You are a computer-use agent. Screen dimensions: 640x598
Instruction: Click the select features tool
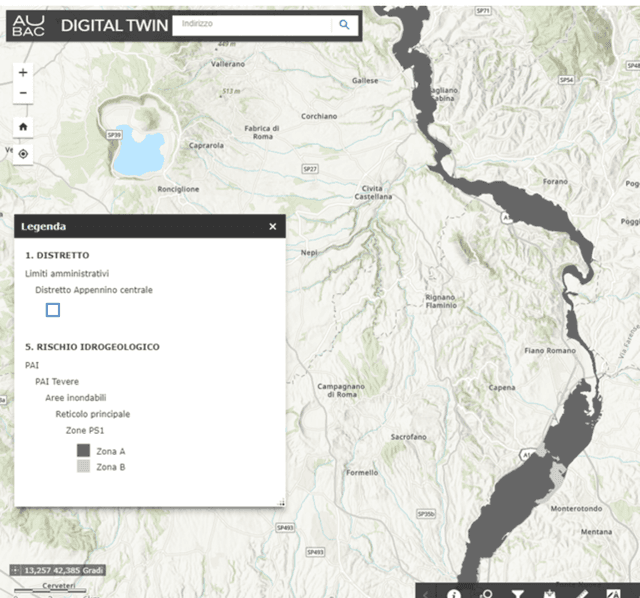pyautogui.click(x=486, y=593)
